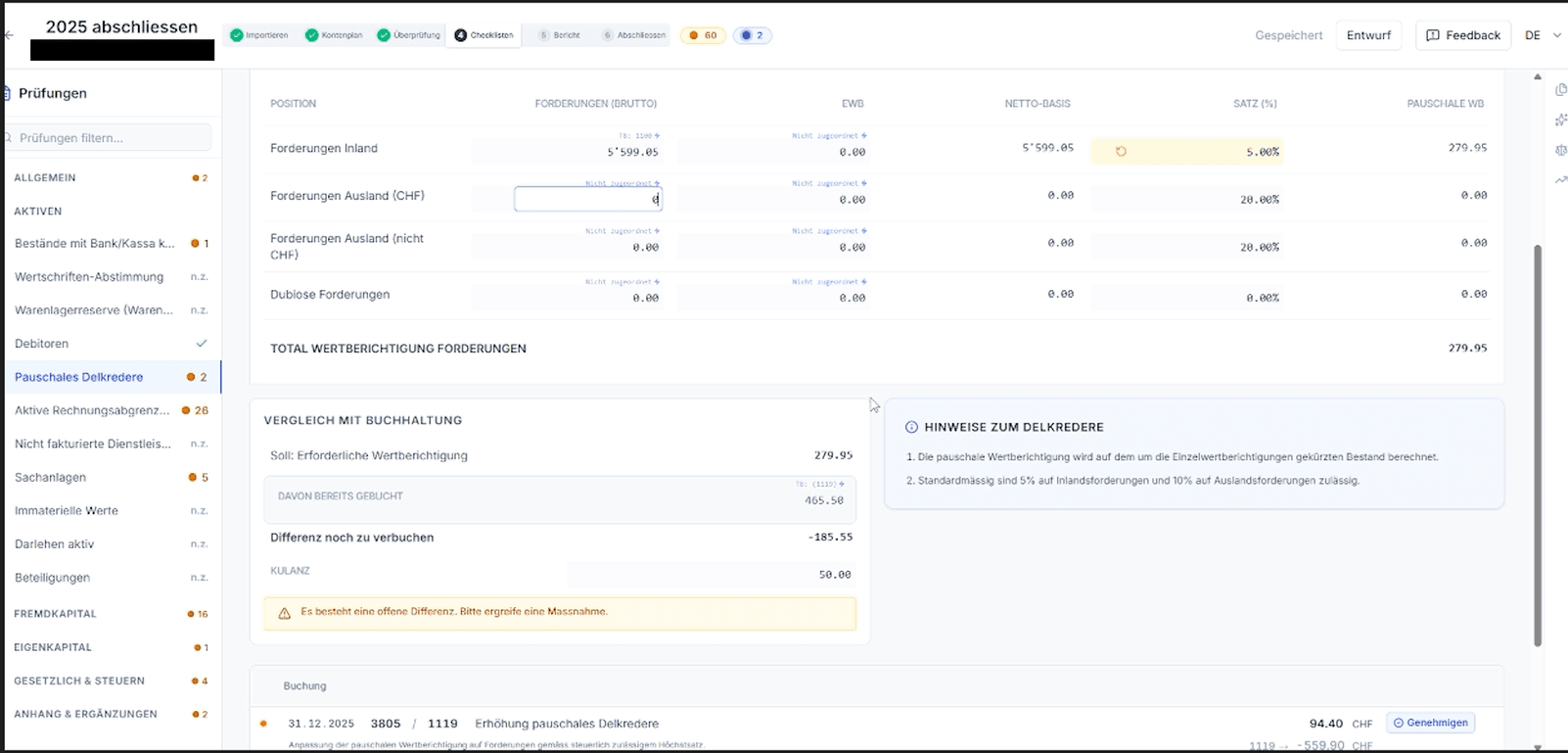Click the orange dot before booking 31.12.2025

pos(263,724)
